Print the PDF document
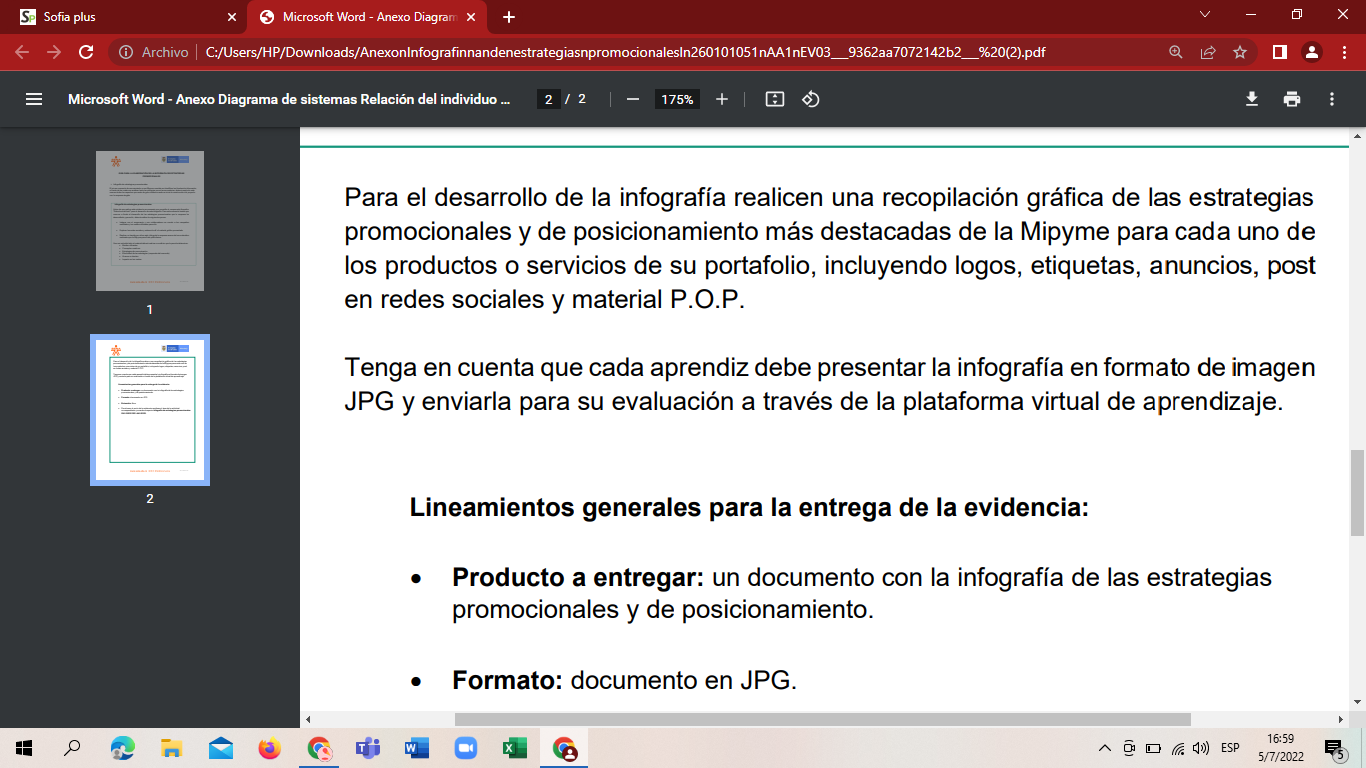The width and height of the screenshot is (1366, 768). tap(1292, 99)
